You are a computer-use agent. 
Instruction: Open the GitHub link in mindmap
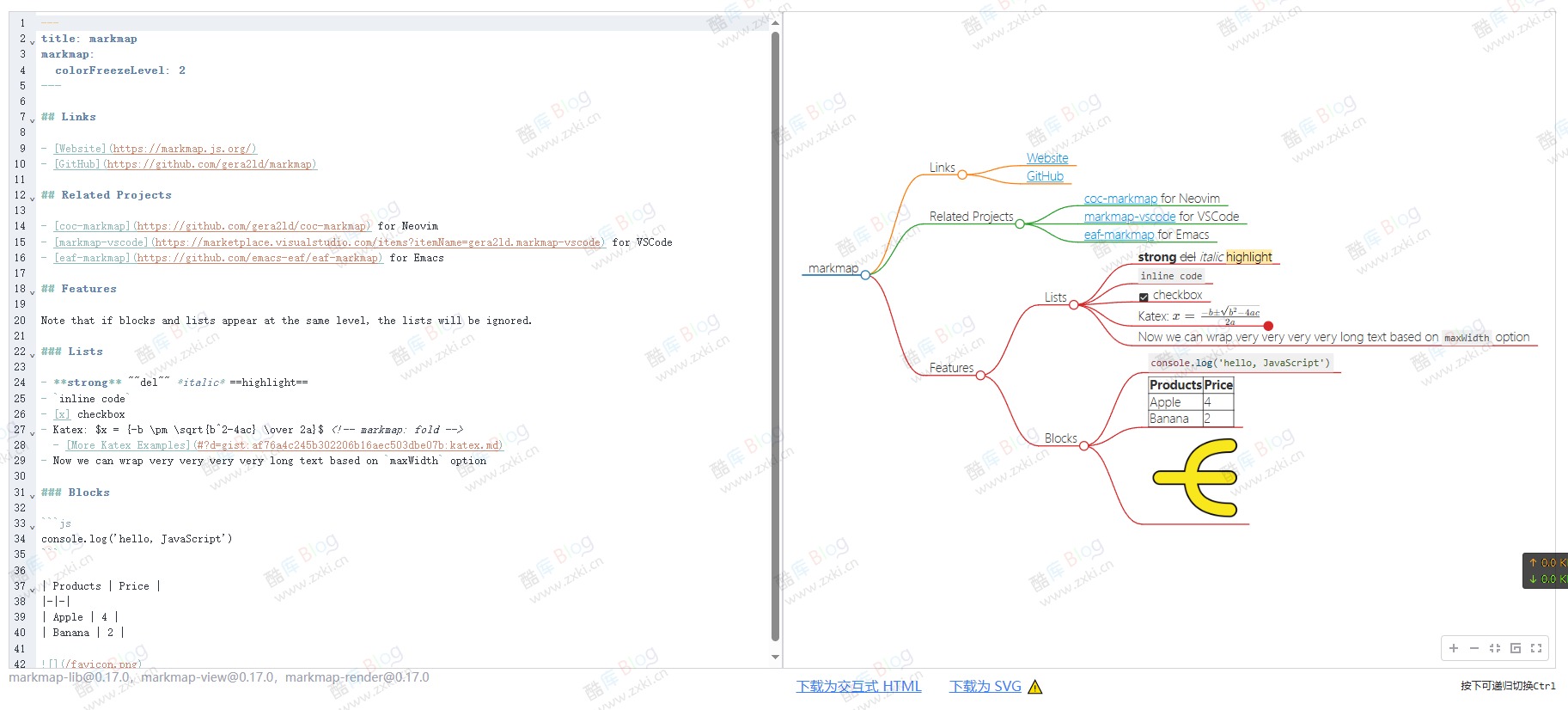(1045, 176)
